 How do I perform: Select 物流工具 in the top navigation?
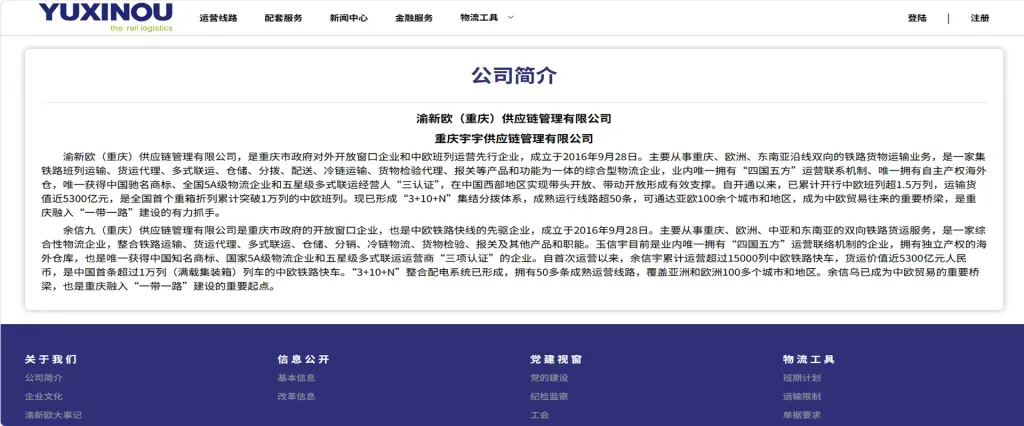pos(479,18)
